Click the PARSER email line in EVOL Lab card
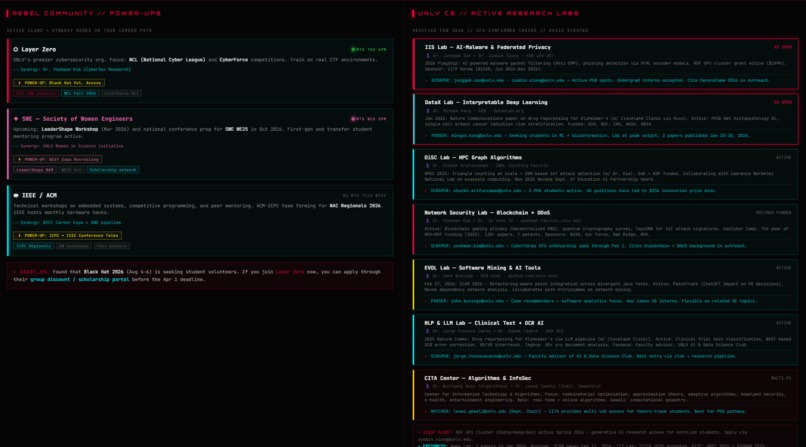This screenshot has height=447, width=806. (591, 301)
